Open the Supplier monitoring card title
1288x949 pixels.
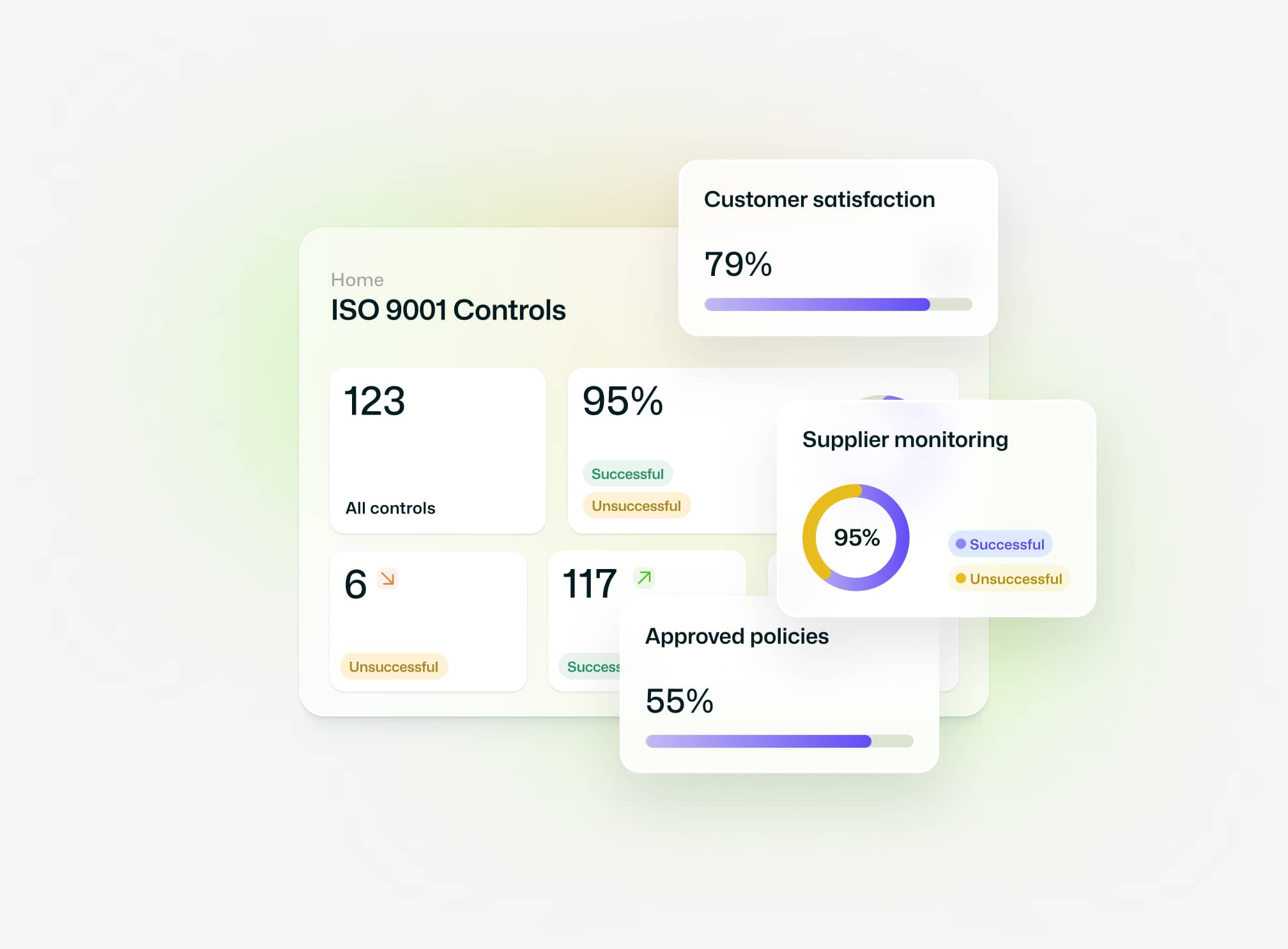coord(905,439)
